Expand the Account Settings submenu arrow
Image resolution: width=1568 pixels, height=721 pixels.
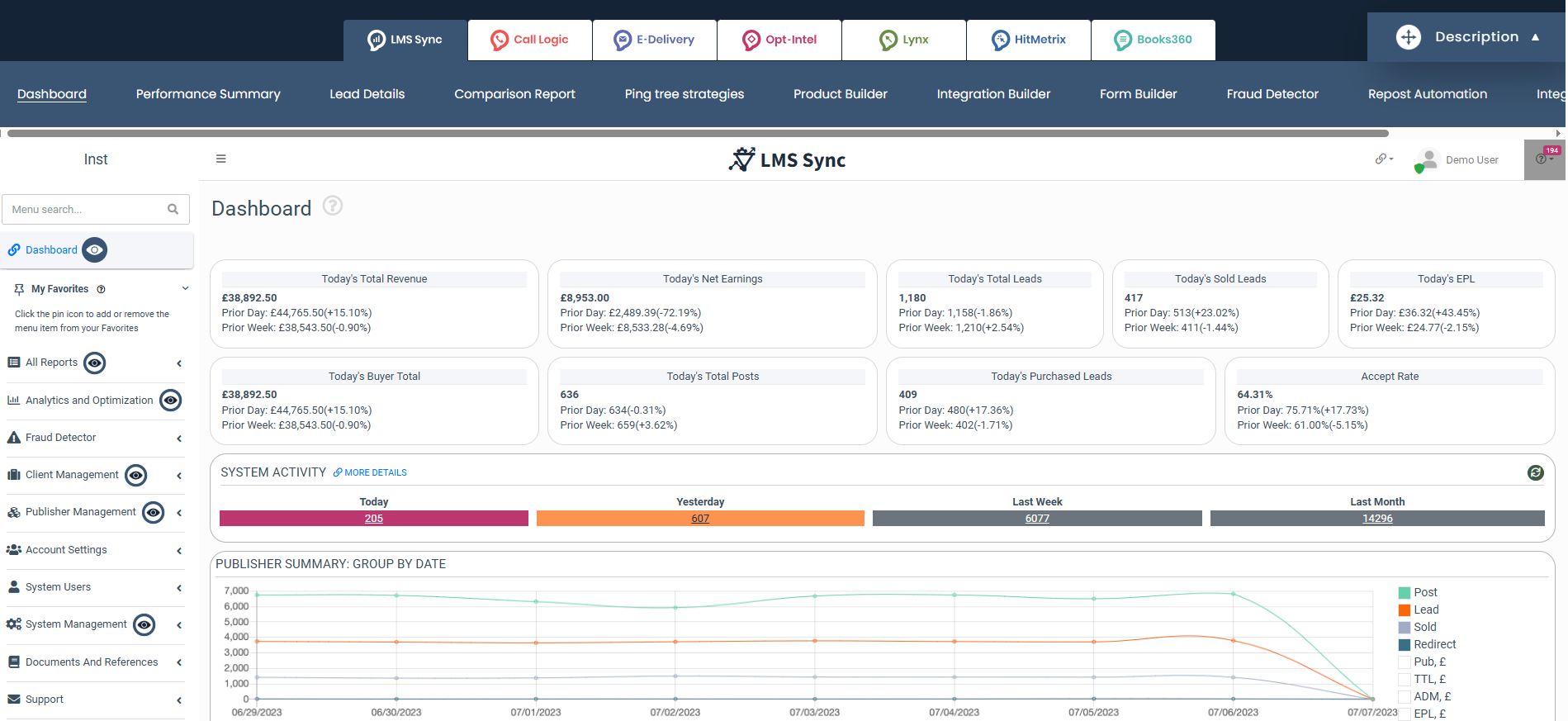pyautogui.click(x=179, y=551)
